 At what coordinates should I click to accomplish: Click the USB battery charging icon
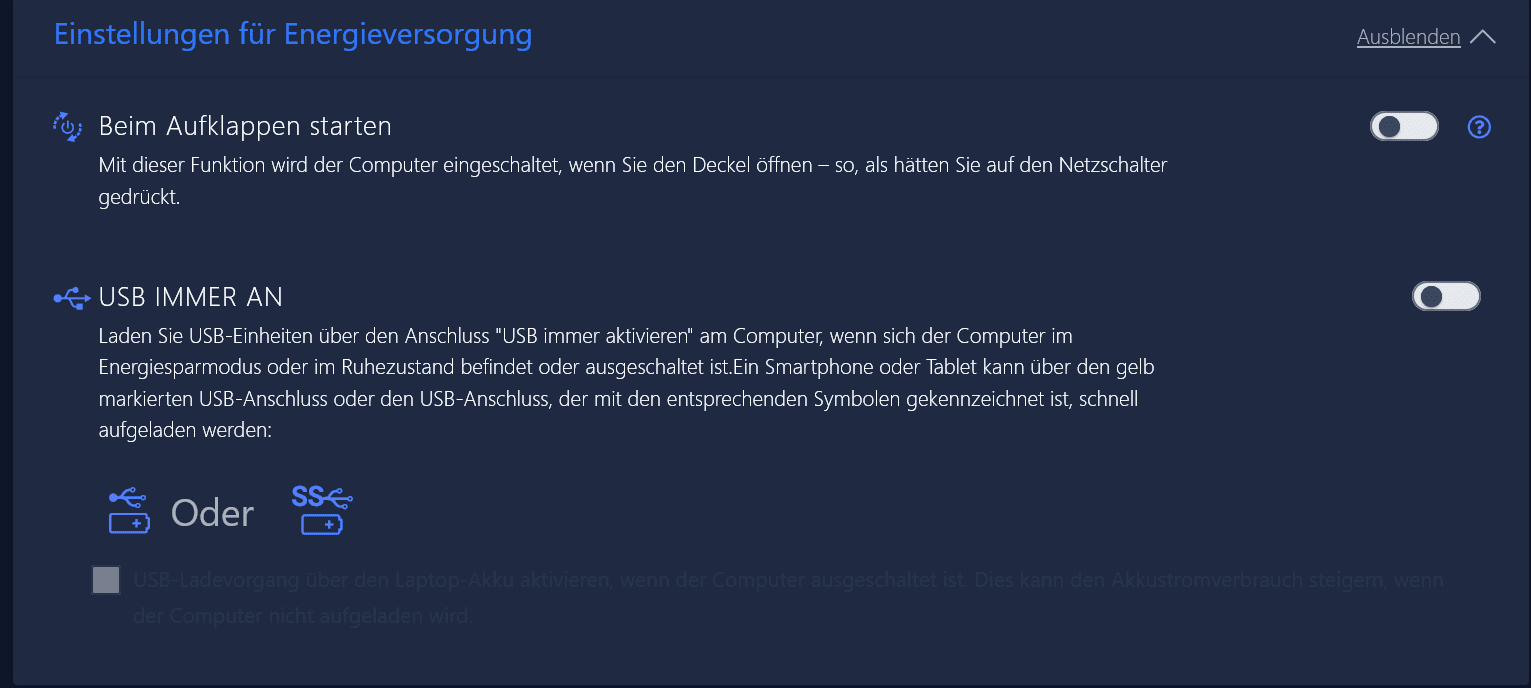point(129,511)
